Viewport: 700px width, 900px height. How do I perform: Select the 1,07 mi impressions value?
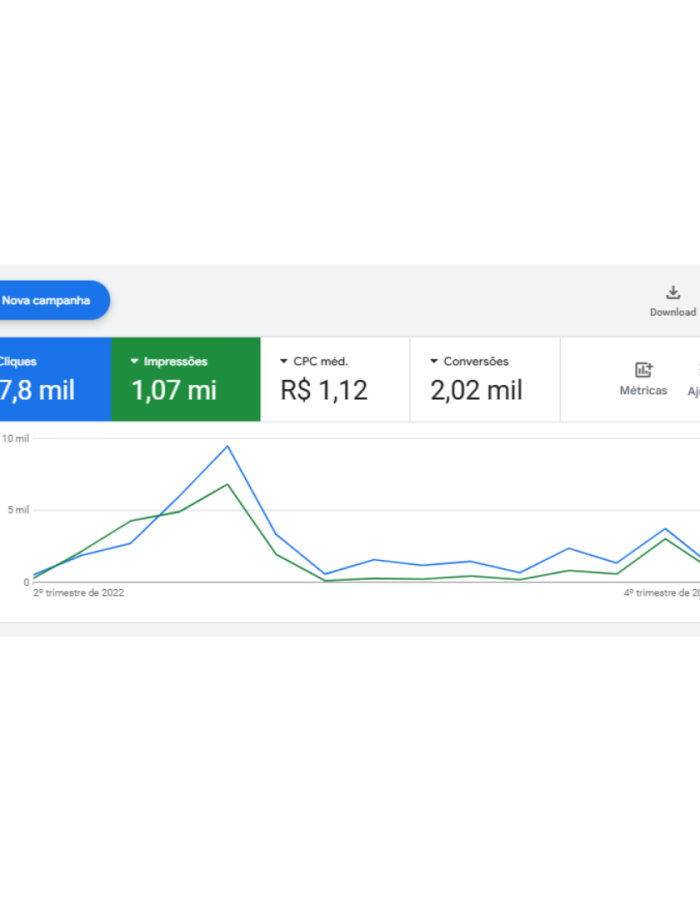point(174,390)
